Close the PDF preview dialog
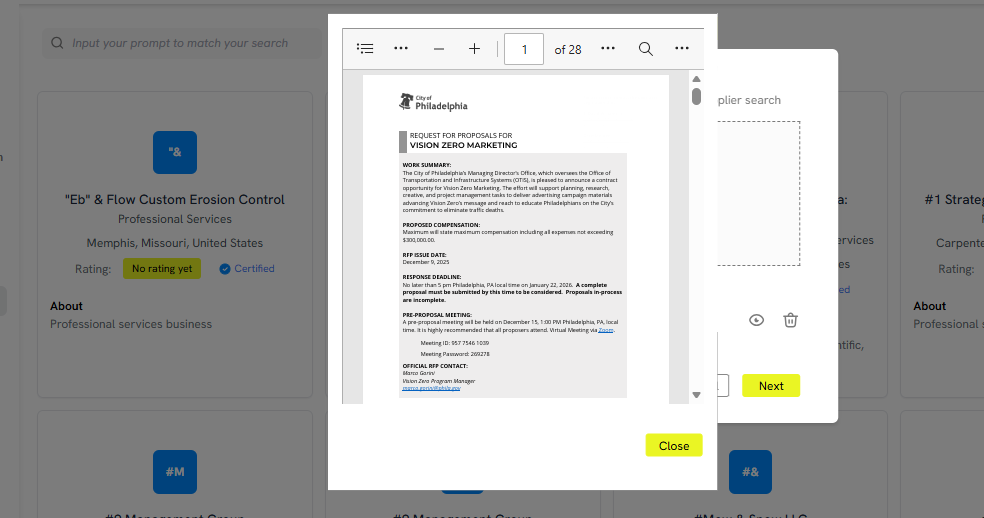Viewport: 984px width, 518px height. point(674,445)
